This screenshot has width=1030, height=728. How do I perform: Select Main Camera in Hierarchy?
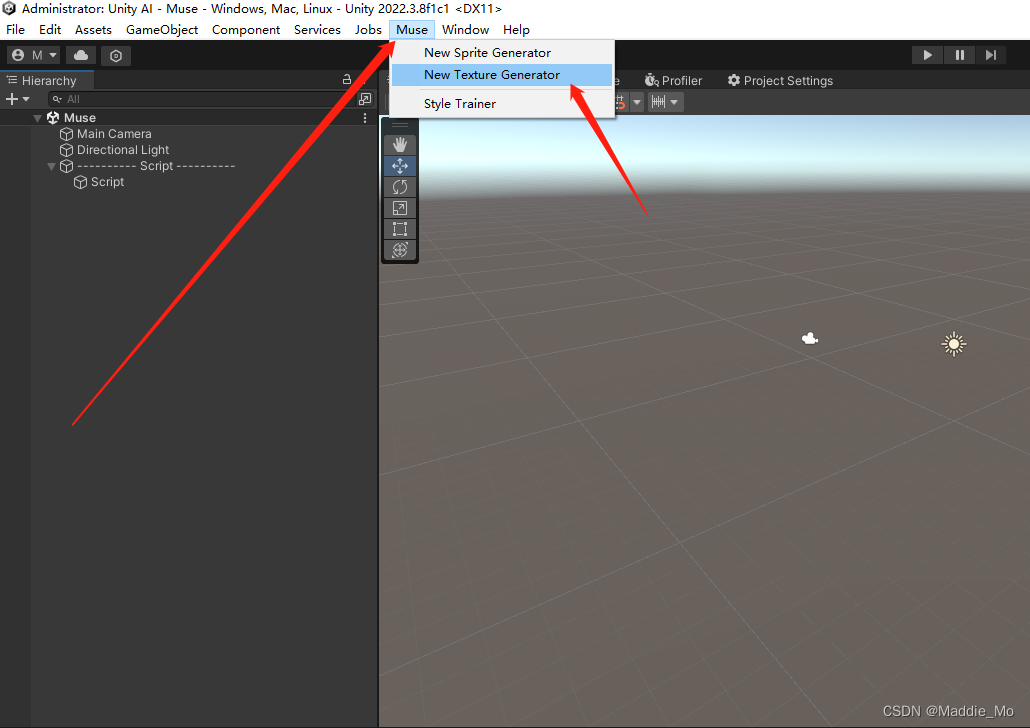114,134
